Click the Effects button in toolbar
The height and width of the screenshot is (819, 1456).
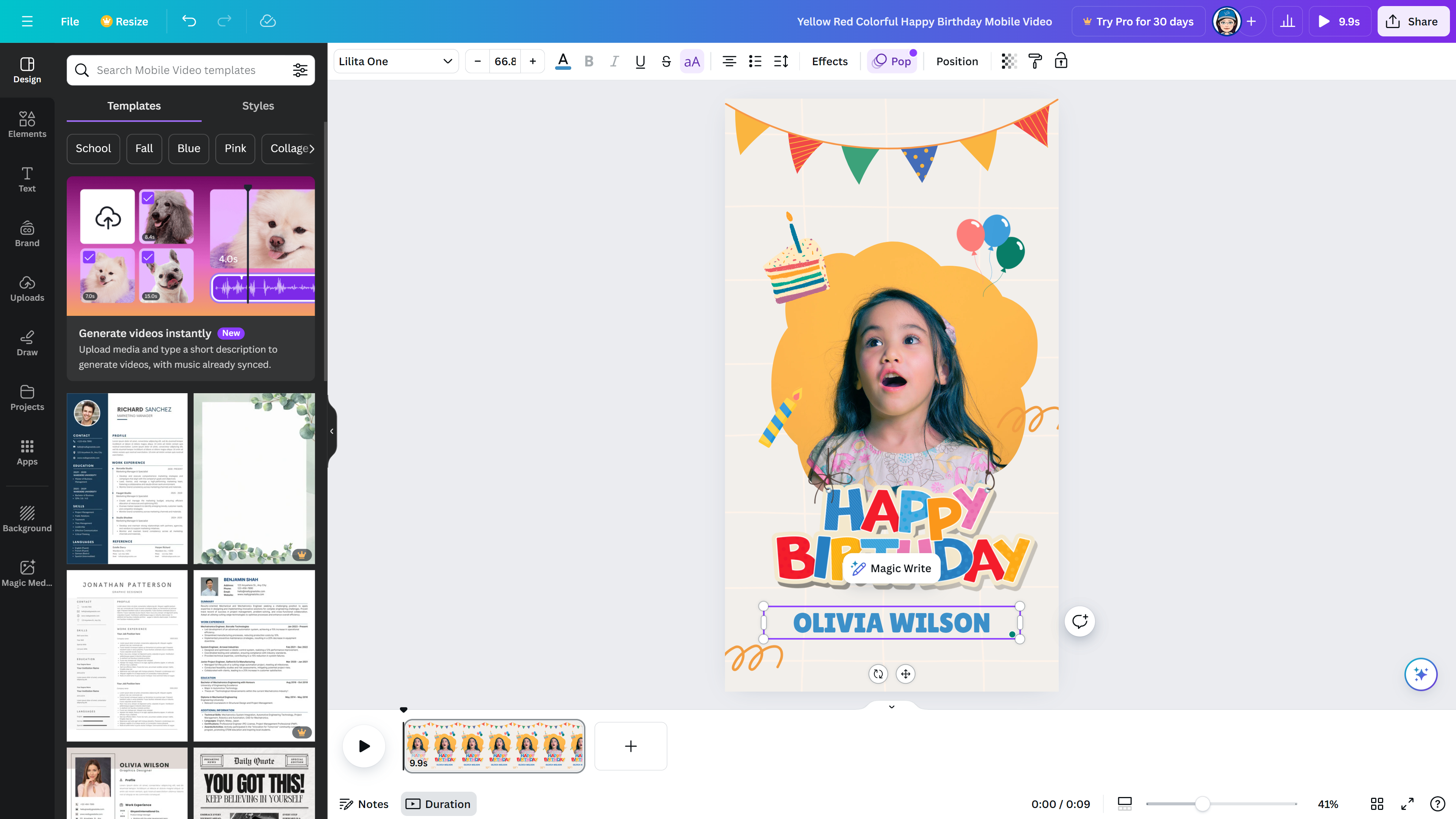click(x=829, y=61)
